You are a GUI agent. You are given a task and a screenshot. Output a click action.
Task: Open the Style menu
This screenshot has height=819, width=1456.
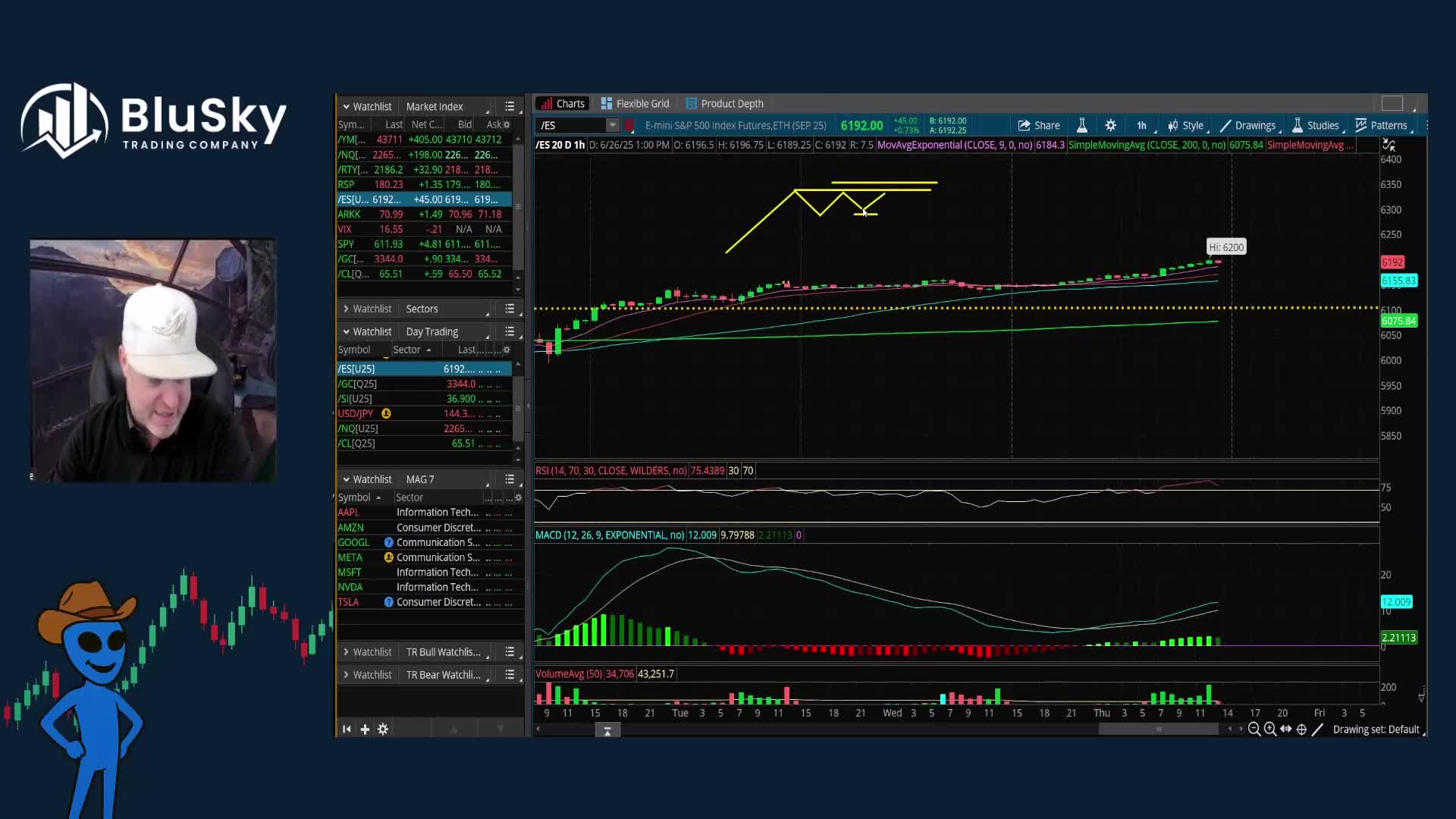pos(1186,125)
